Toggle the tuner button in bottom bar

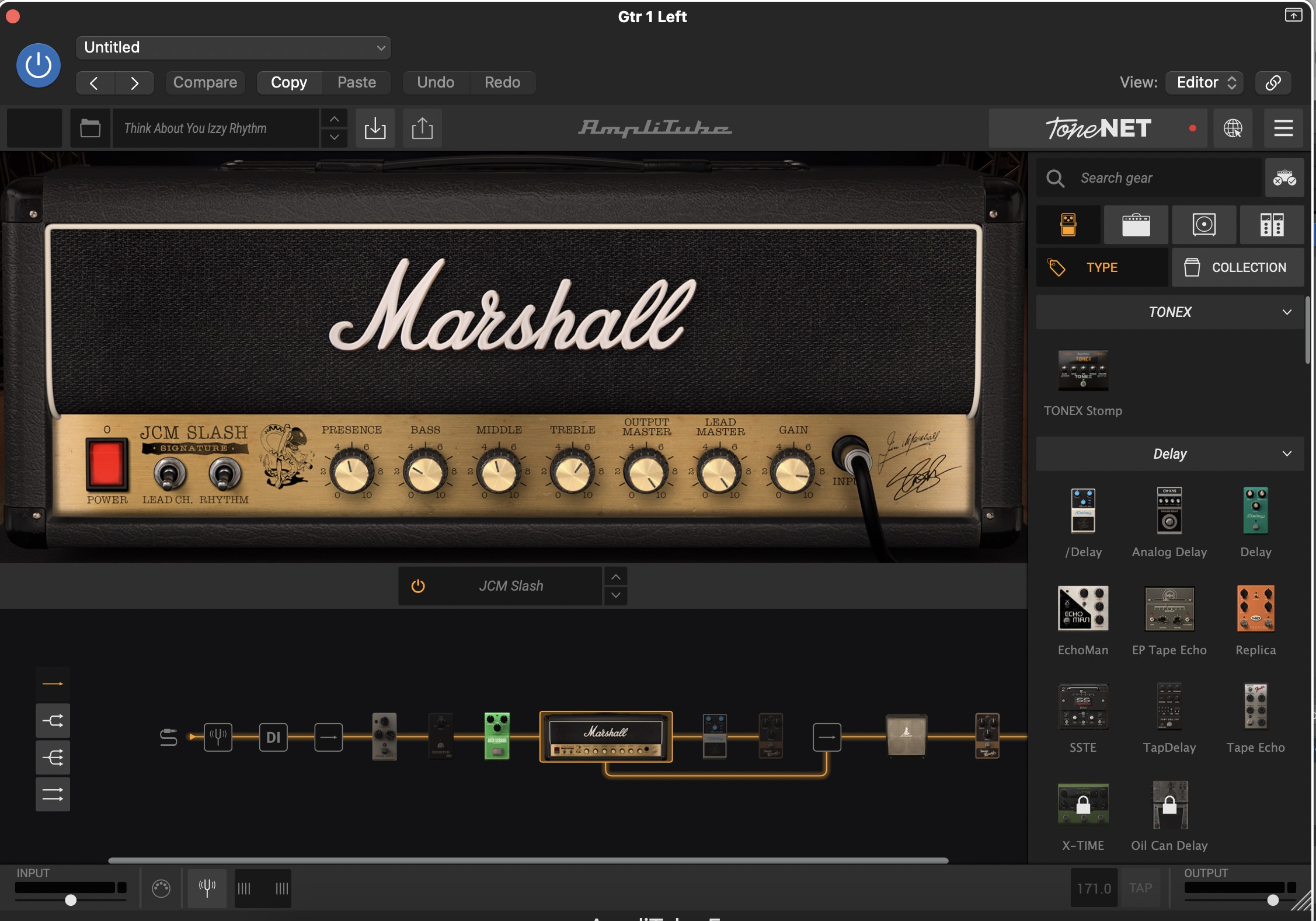click(207, 888)
